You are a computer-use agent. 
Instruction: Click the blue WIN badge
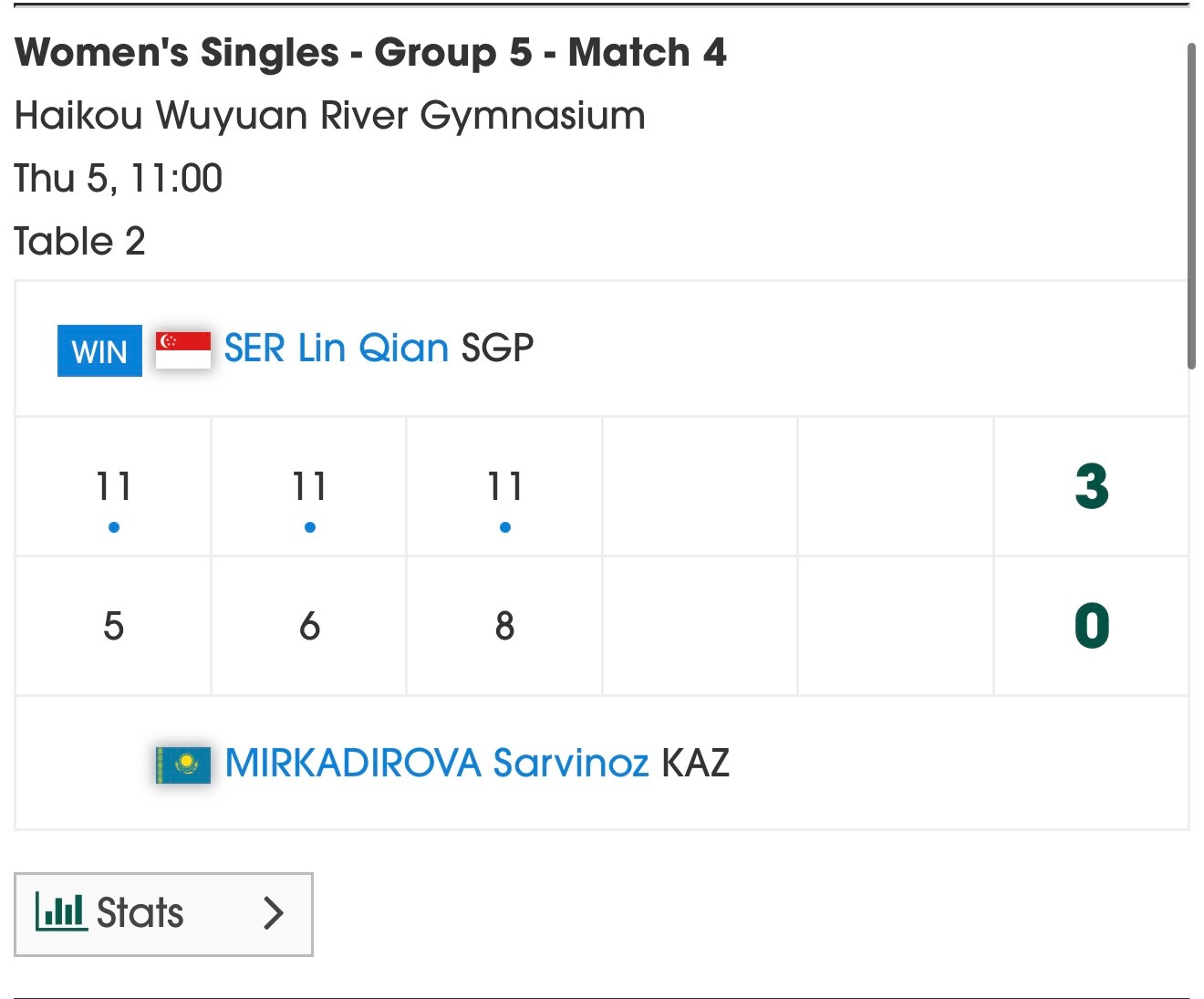coord(99,350)
